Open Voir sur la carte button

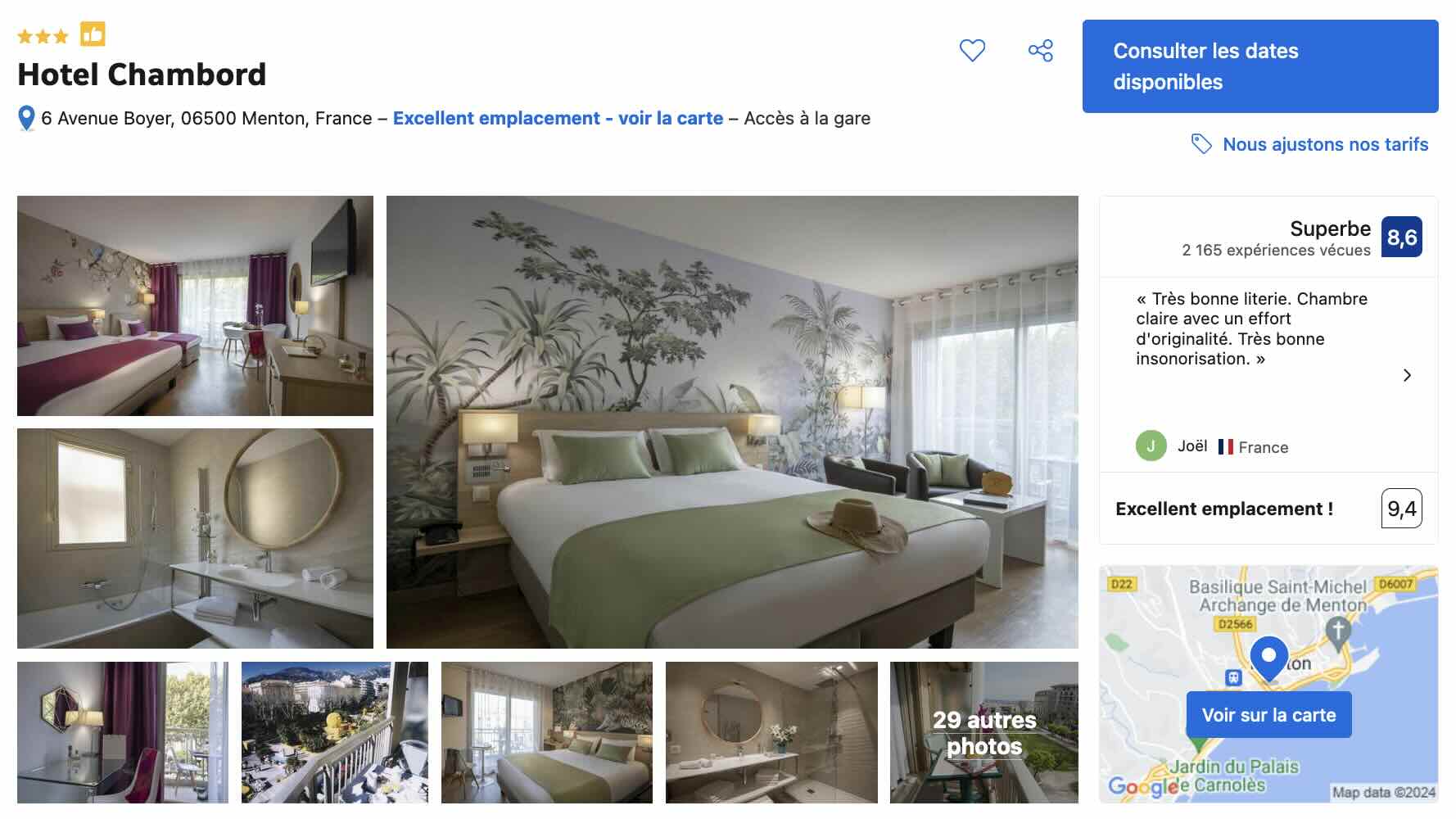(1268, 715)
